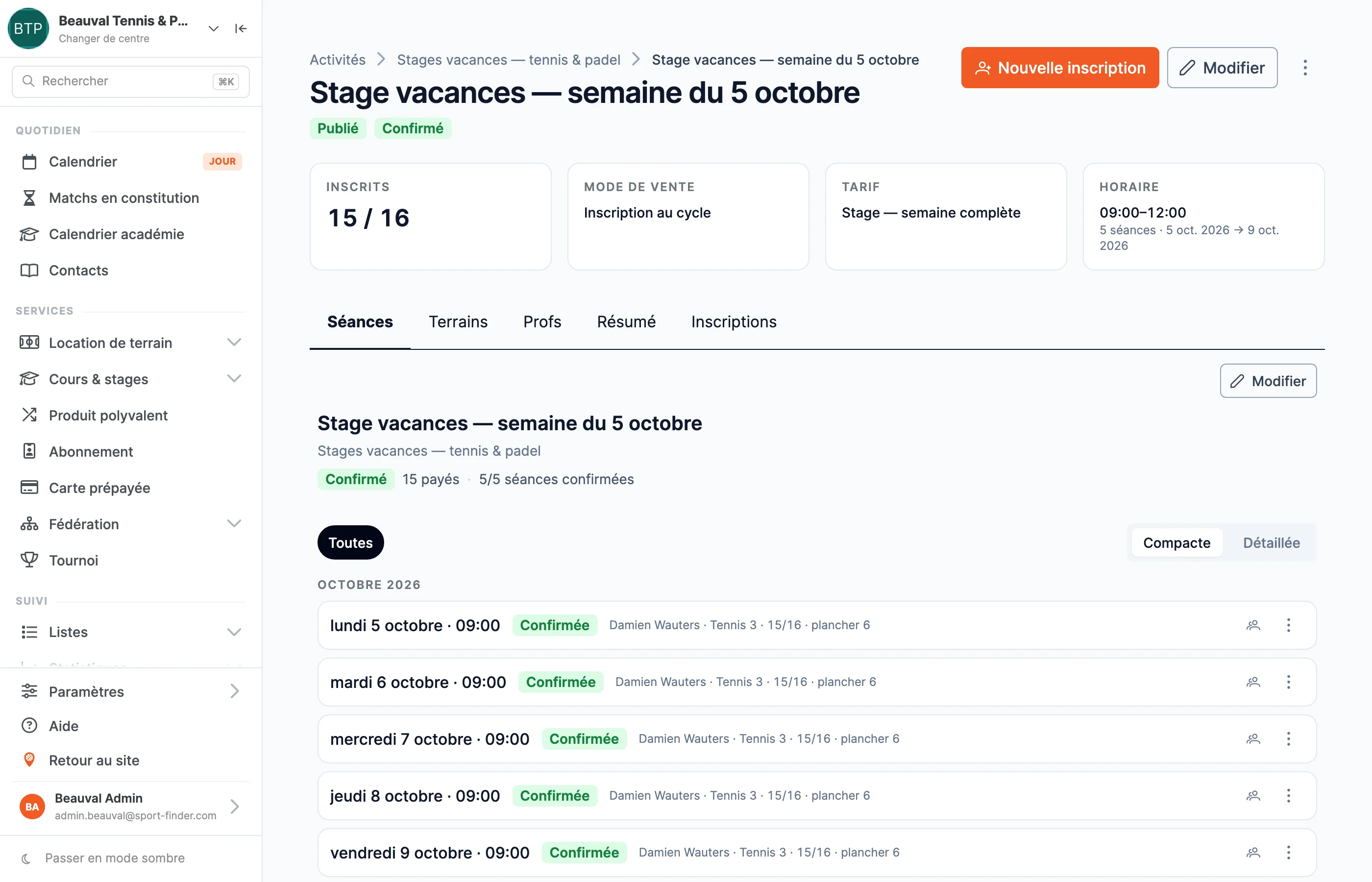Open Matchs en constitution
This screenshot has height=882, width=1372.
131,197
